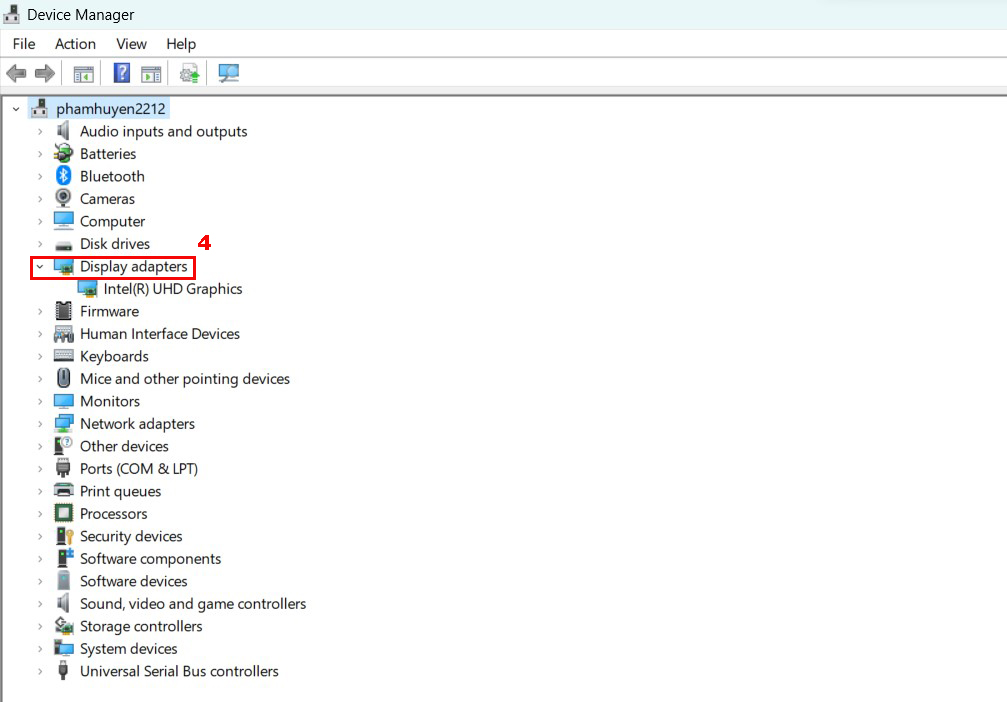Click the Bluetooth category icon

(64, 175)
